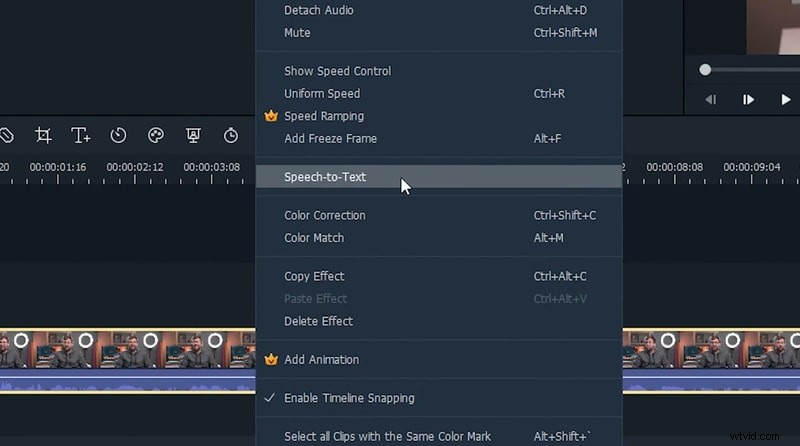Select the Crop tool icon
Image resolution: width=800 pixels, height=446 pixels.
[x=43, y=135]
